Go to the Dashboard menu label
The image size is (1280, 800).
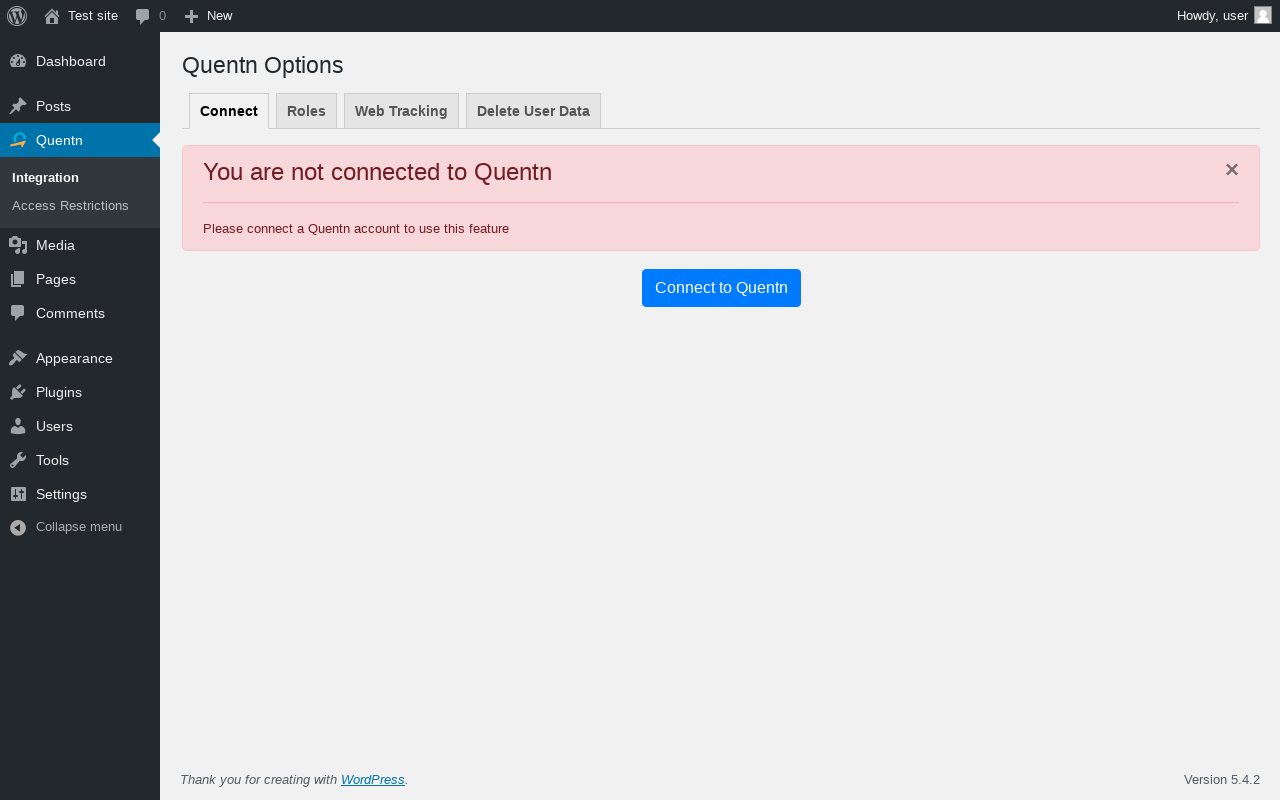coord(71,61)
